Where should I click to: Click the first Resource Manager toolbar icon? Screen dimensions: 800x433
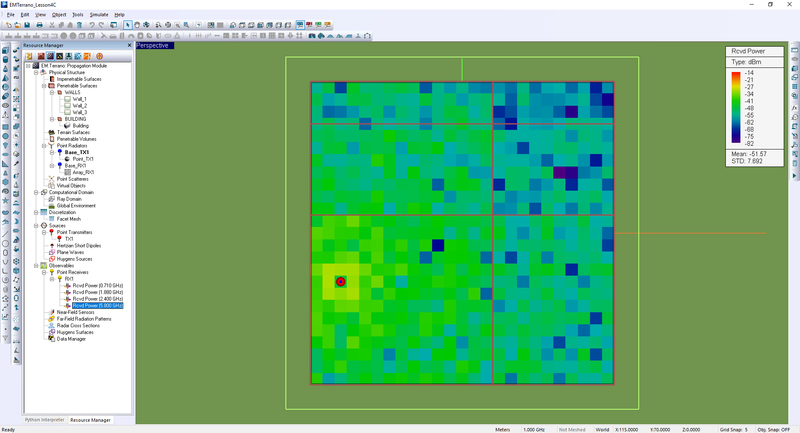coord(29,56)
